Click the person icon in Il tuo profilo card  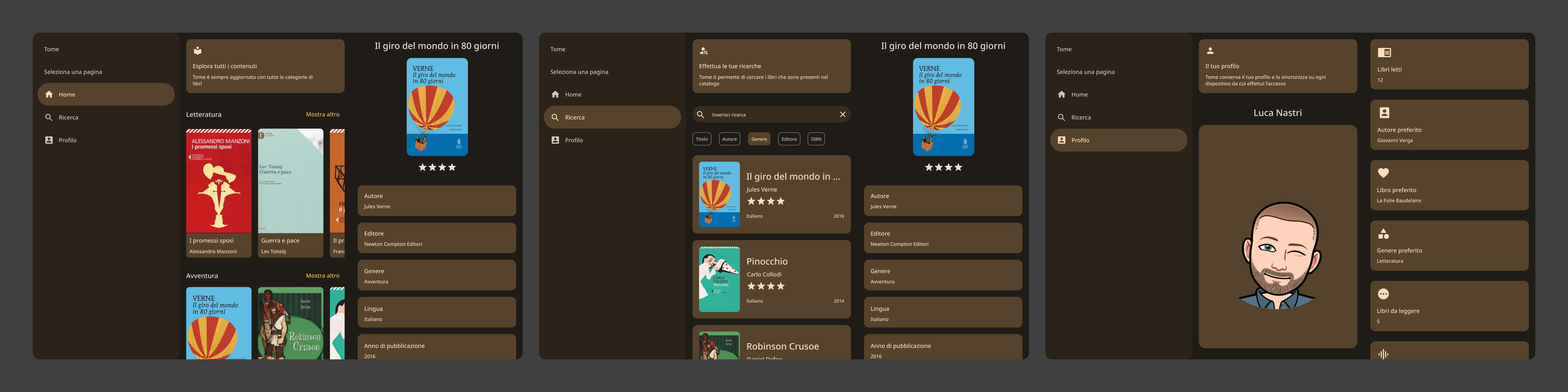pyautogui.click(x=1210, y=51)
